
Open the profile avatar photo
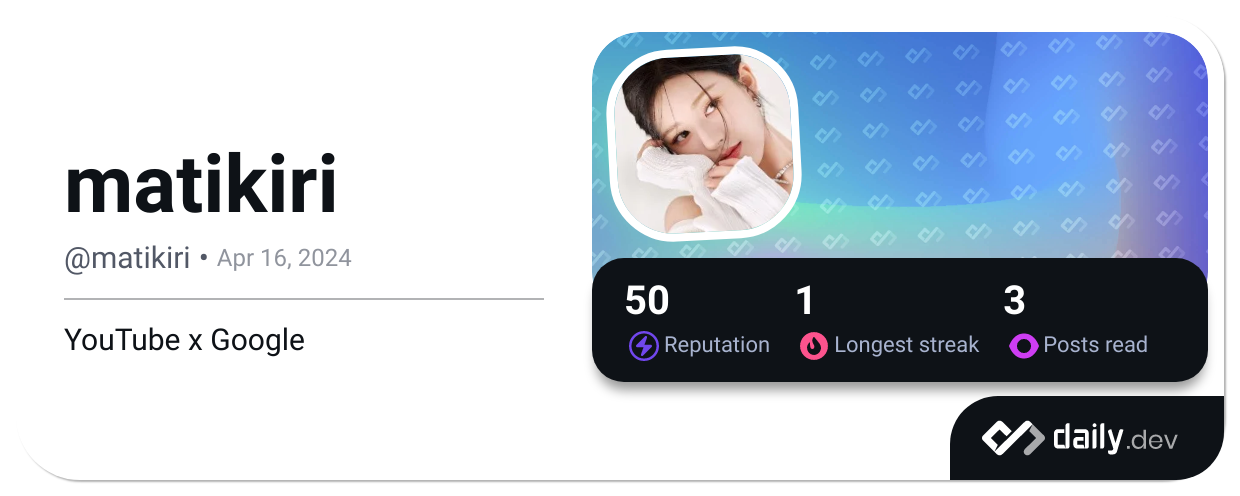pos(704,141)
